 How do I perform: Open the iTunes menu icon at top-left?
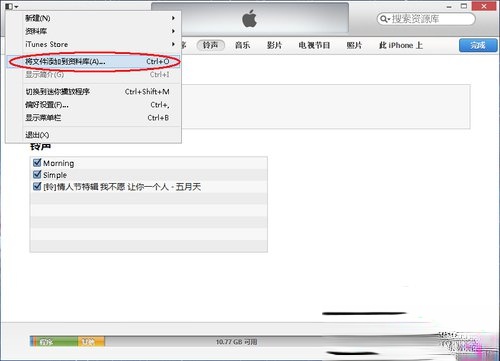[11, 6]
